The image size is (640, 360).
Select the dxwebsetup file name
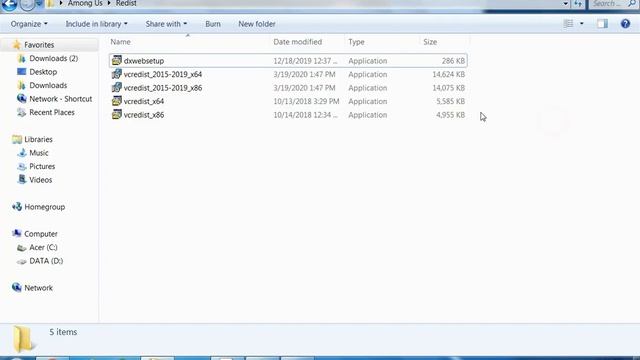[x=144, y=61]
